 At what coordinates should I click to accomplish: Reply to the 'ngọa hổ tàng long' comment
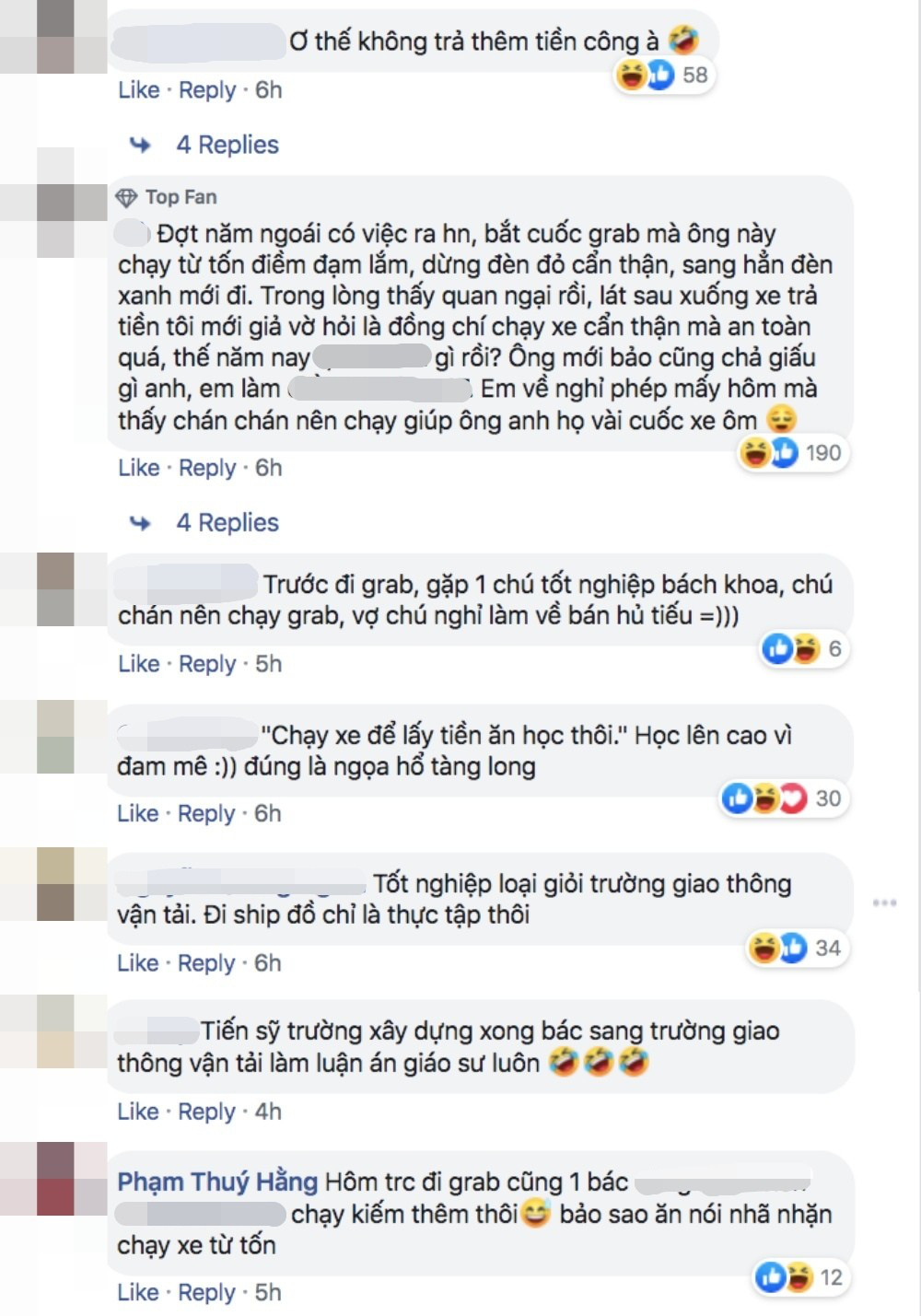pos(206,814)
